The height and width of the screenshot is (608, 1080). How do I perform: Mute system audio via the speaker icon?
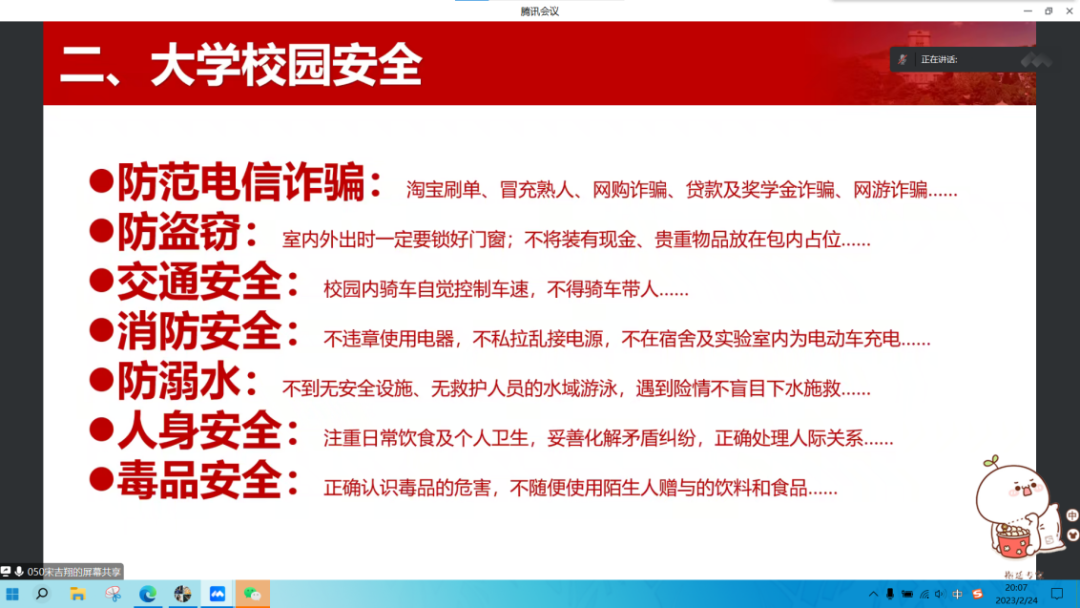click(x=938, y=594)
